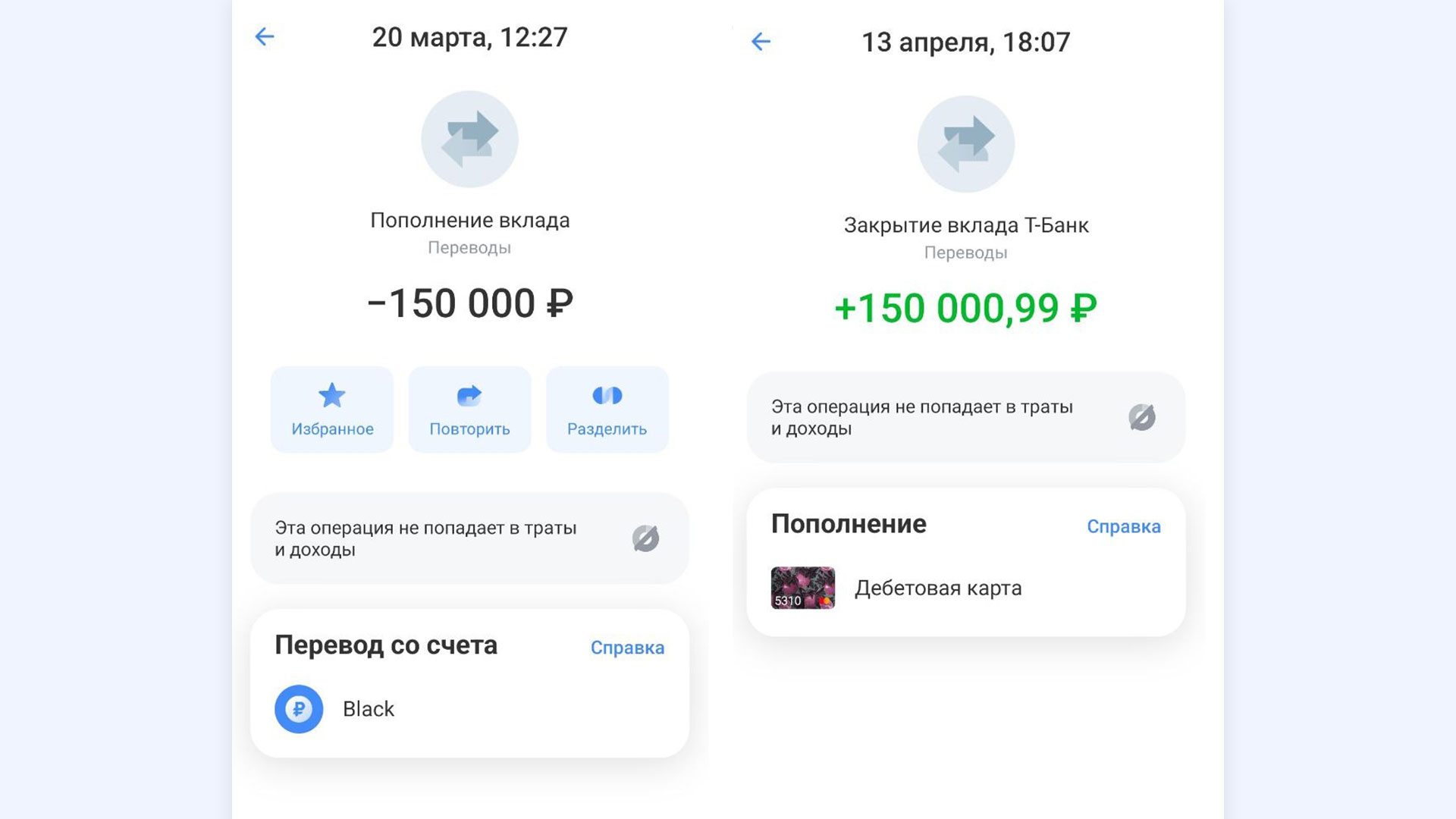Image resolution: width=1456 pixels, height=819 pixels.
Task: Repeat the transfer using Повторить
Action: (x=469, y=409)
